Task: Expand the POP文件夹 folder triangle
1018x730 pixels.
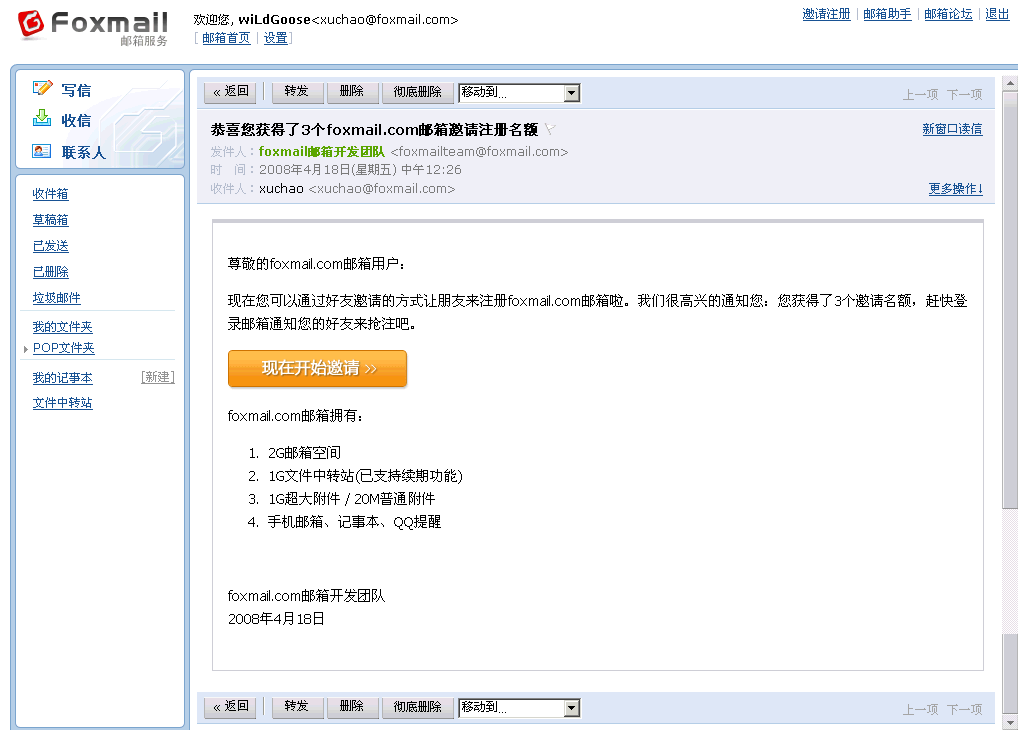Action: click(25, 349)
